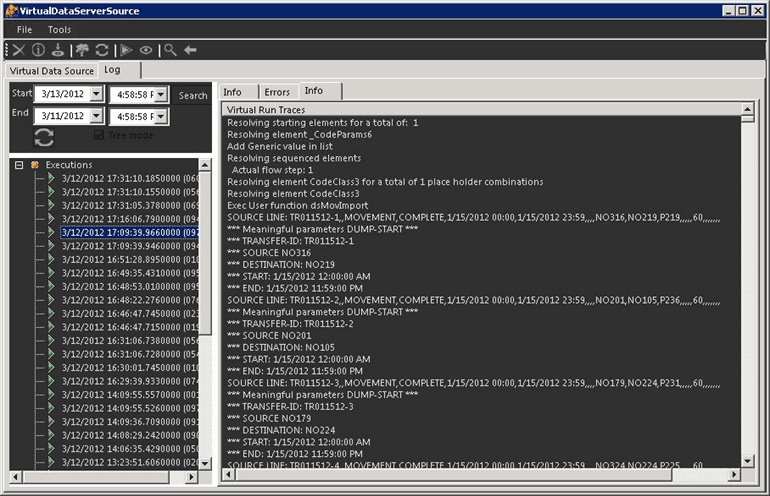770x496 pixels.
Task: Click the Executions root node icon
Action: point(35,165)
